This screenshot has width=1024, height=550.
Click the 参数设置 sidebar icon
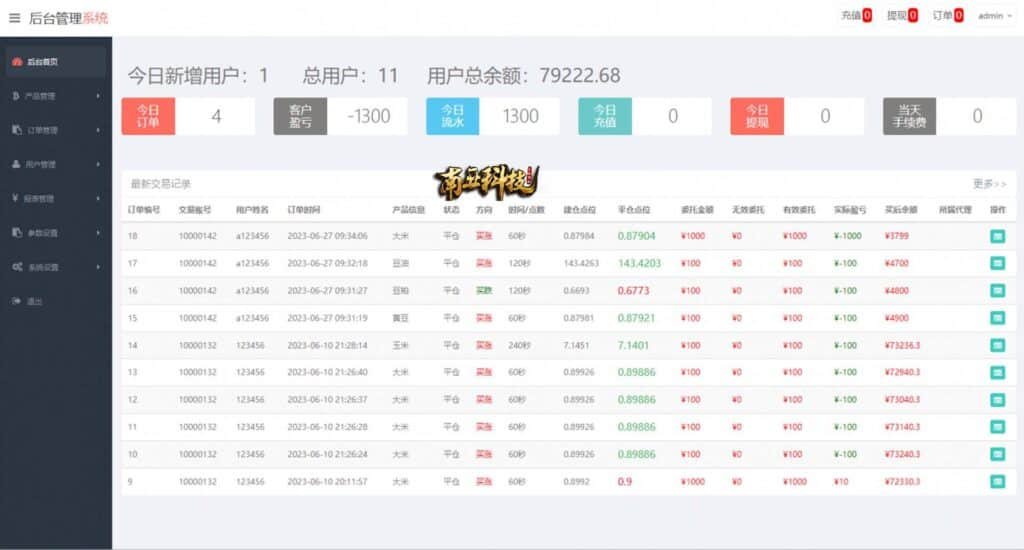coord(17,233)
